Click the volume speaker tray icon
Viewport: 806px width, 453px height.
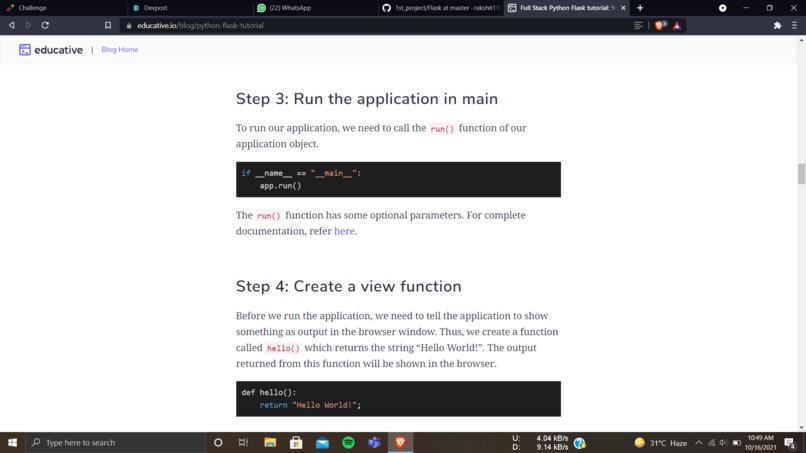point(724,443)
